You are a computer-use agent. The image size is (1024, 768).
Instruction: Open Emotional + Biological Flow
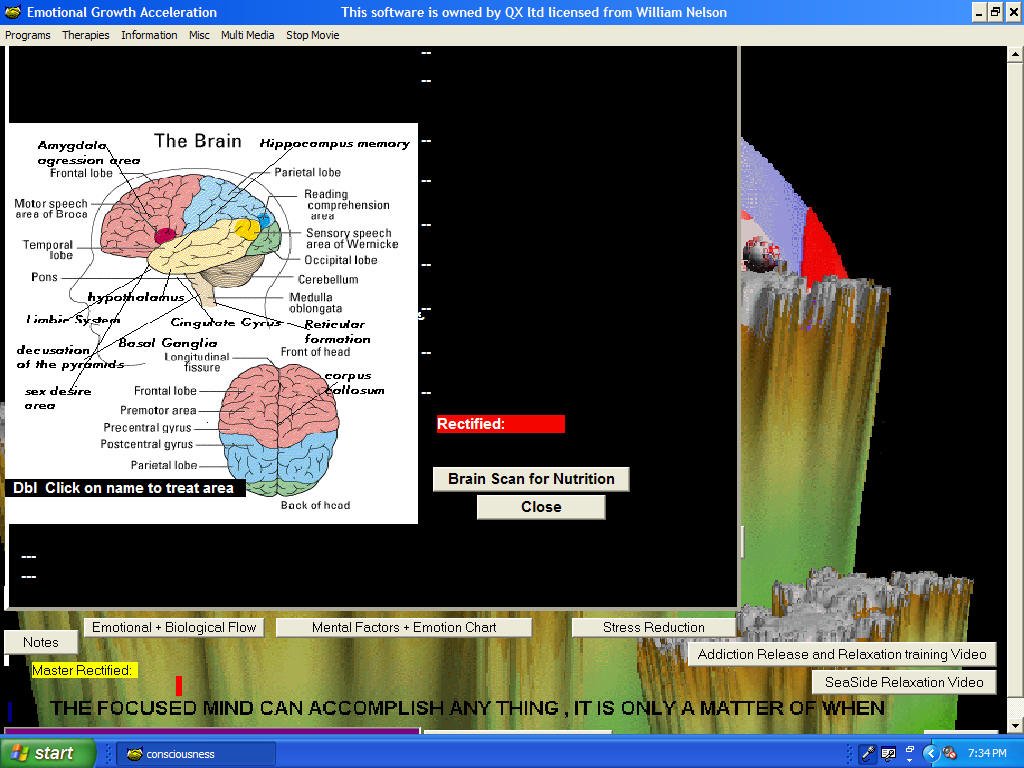click(x=174, y=627)
